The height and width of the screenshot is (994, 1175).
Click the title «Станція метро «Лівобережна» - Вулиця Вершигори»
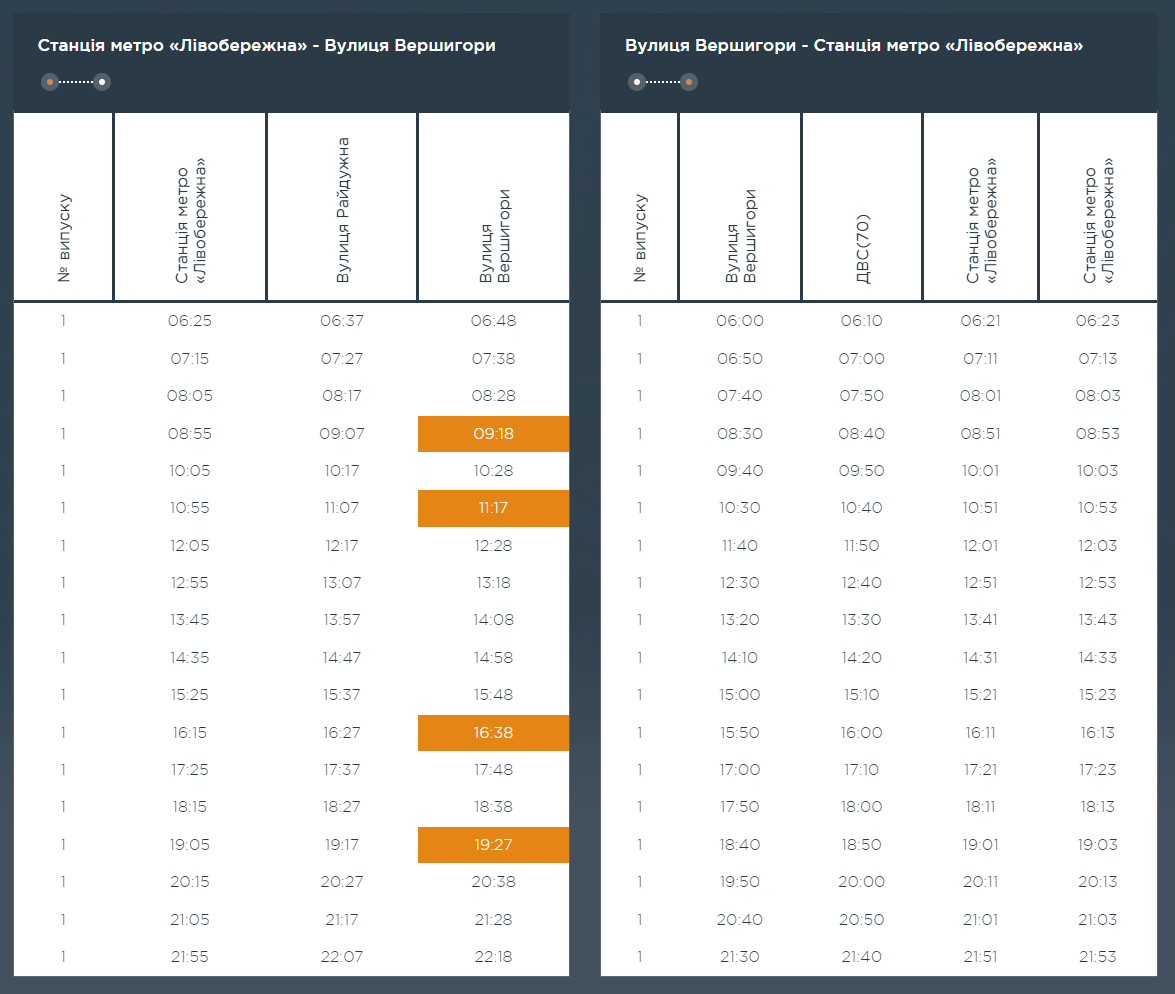coord(266,46)
